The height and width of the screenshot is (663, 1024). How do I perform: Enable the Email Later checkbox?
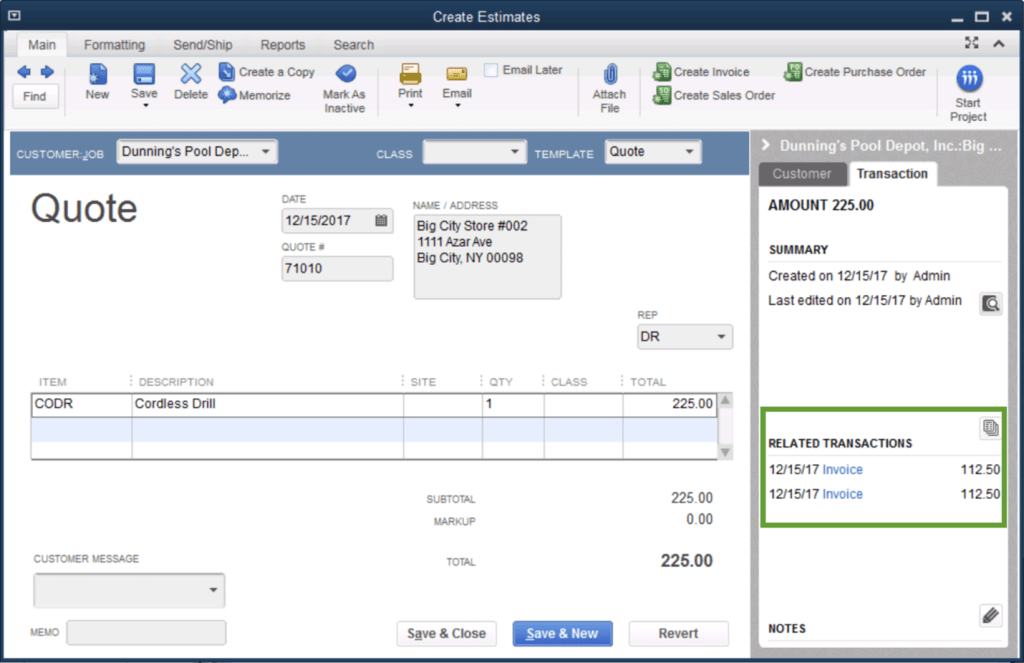click(491, 70)
